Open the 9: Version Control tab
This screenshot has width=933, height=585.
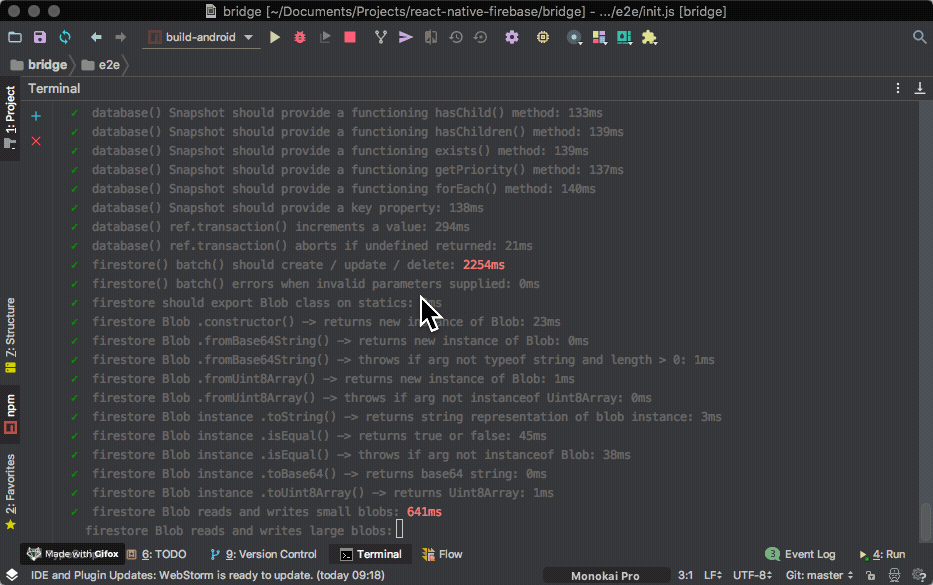click(264, 554)
